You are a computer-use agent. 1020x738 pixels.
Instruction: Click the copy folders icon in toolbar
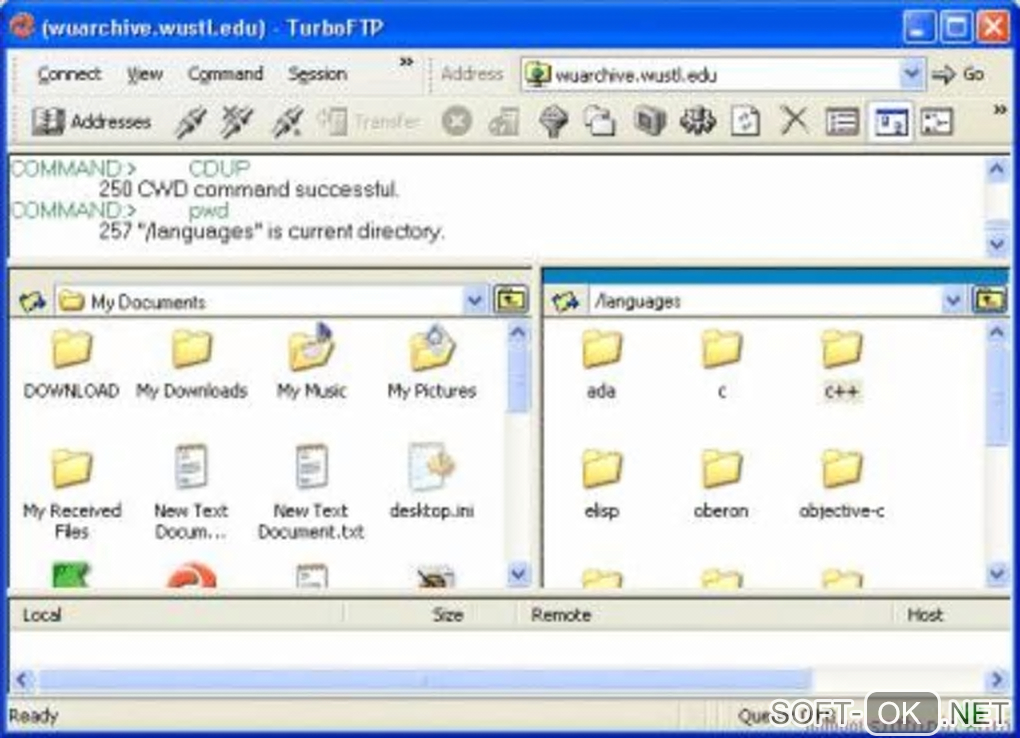(600, 122)
